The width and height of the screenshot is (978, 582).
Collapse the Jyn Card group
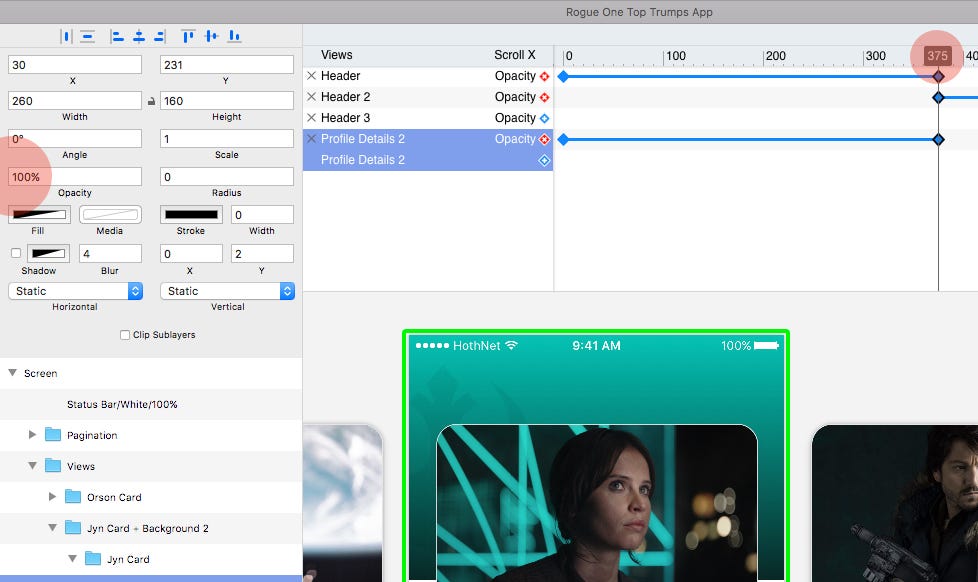72,558
